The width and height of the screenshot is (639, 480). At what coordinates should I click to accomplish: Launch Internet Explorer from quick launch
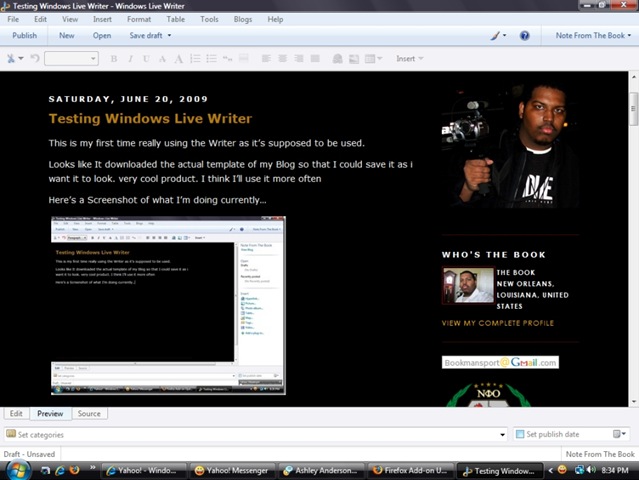[60, 471]
